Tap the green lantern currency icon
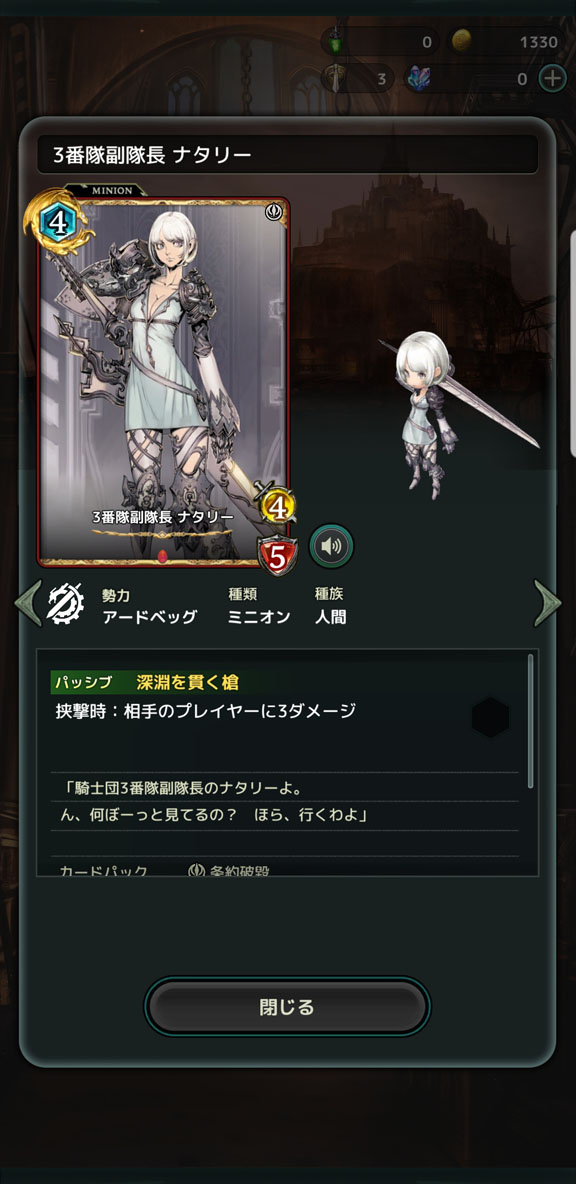 click(x=337, y=42)
